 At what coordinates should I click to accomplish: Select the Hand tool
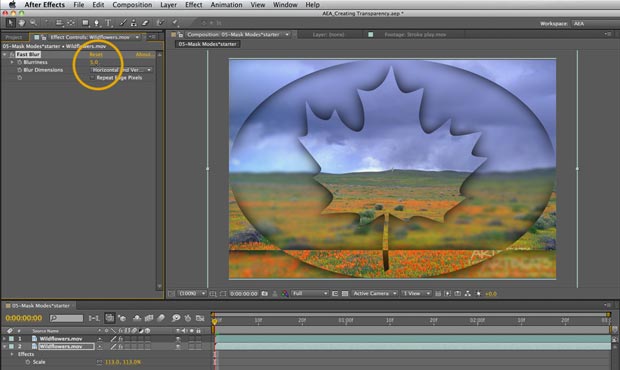pyautogui.click(x=22, y=23)
